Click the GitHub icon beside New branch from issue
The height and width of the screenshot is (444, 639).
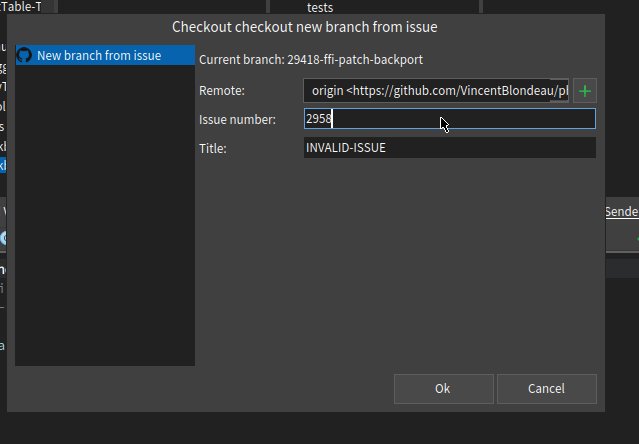click(x=24, y=55)
